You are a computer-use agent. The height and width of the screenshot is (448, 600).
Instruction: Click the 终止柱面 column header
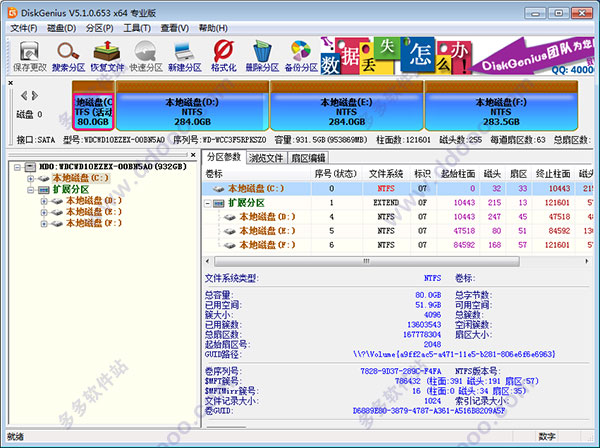[553, 174]
